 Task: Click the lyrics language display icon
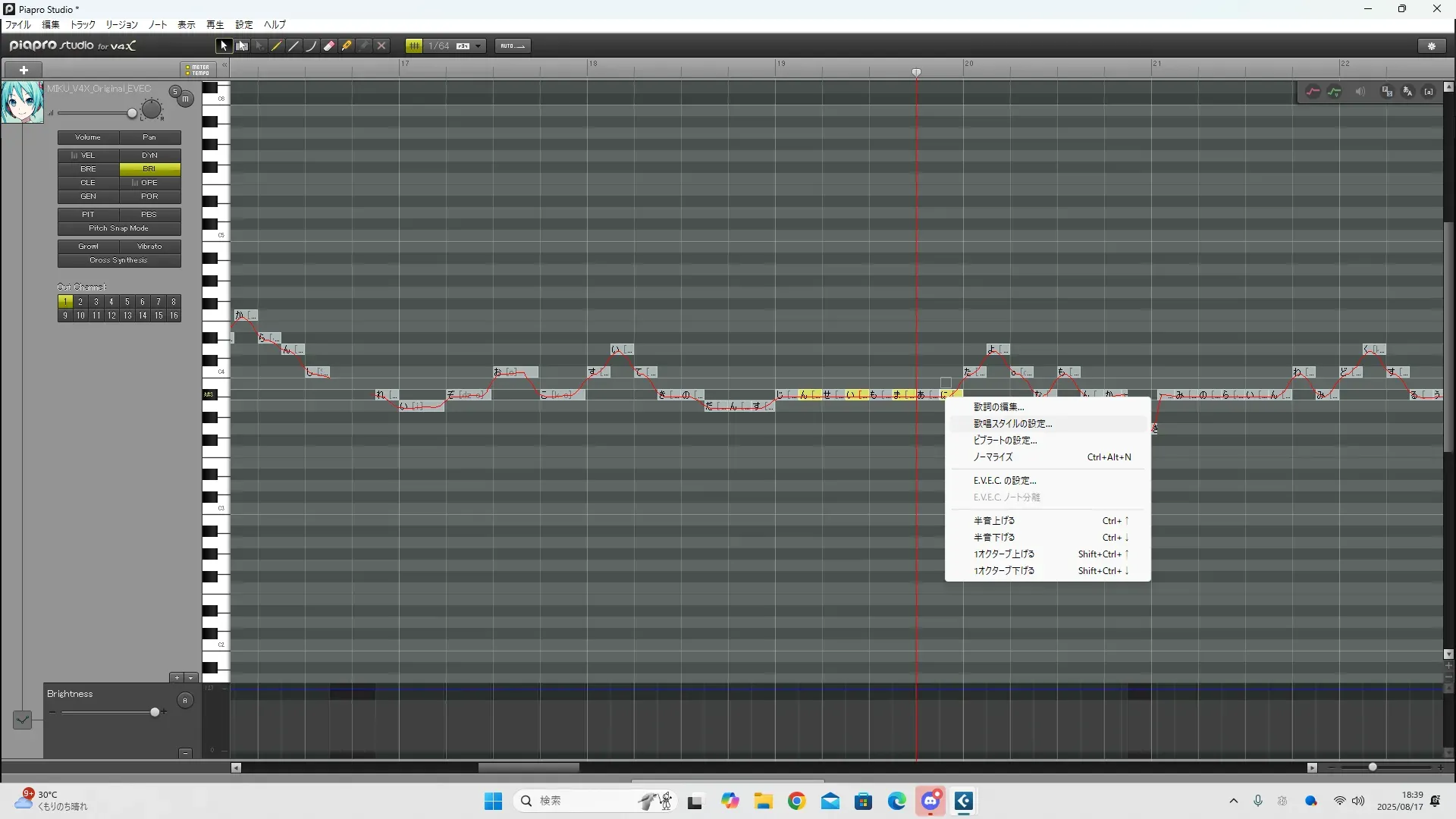[1408, 92]
